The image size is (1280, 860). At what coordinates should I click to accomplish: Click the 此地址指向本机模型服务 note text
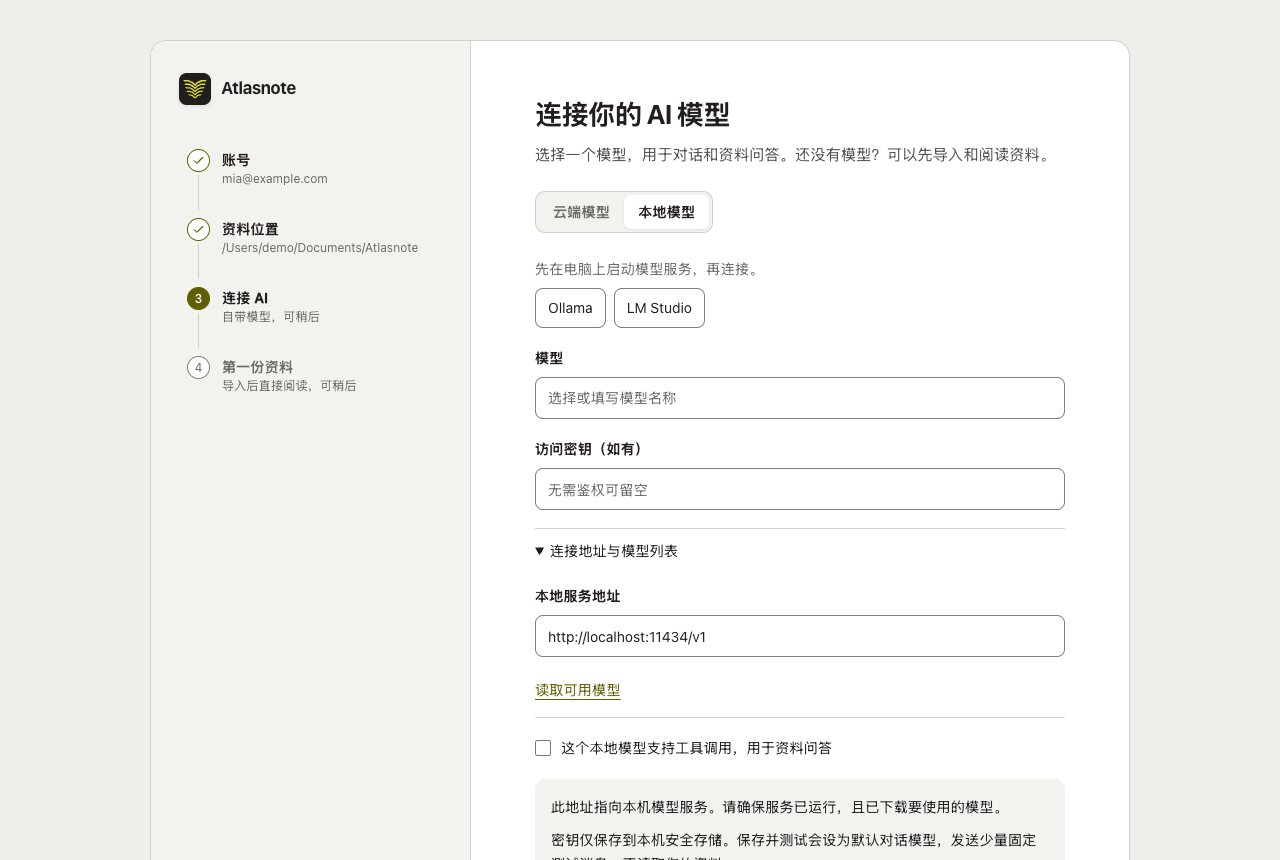click(x=779, y=807)
